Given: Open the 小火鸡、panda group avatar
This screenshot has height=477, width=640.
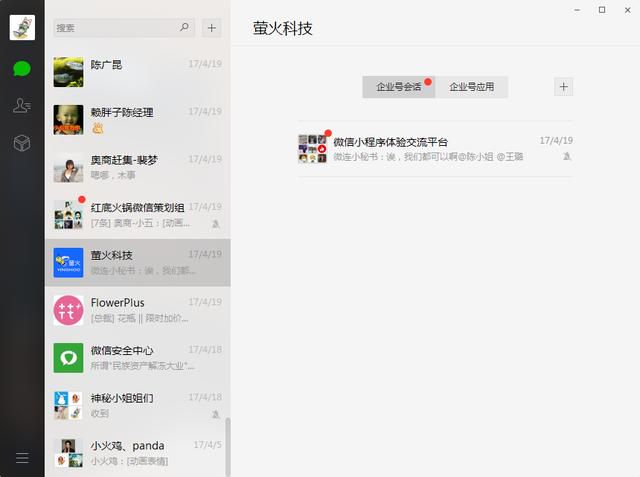Looking at the screenshot, I should point(69,453).
